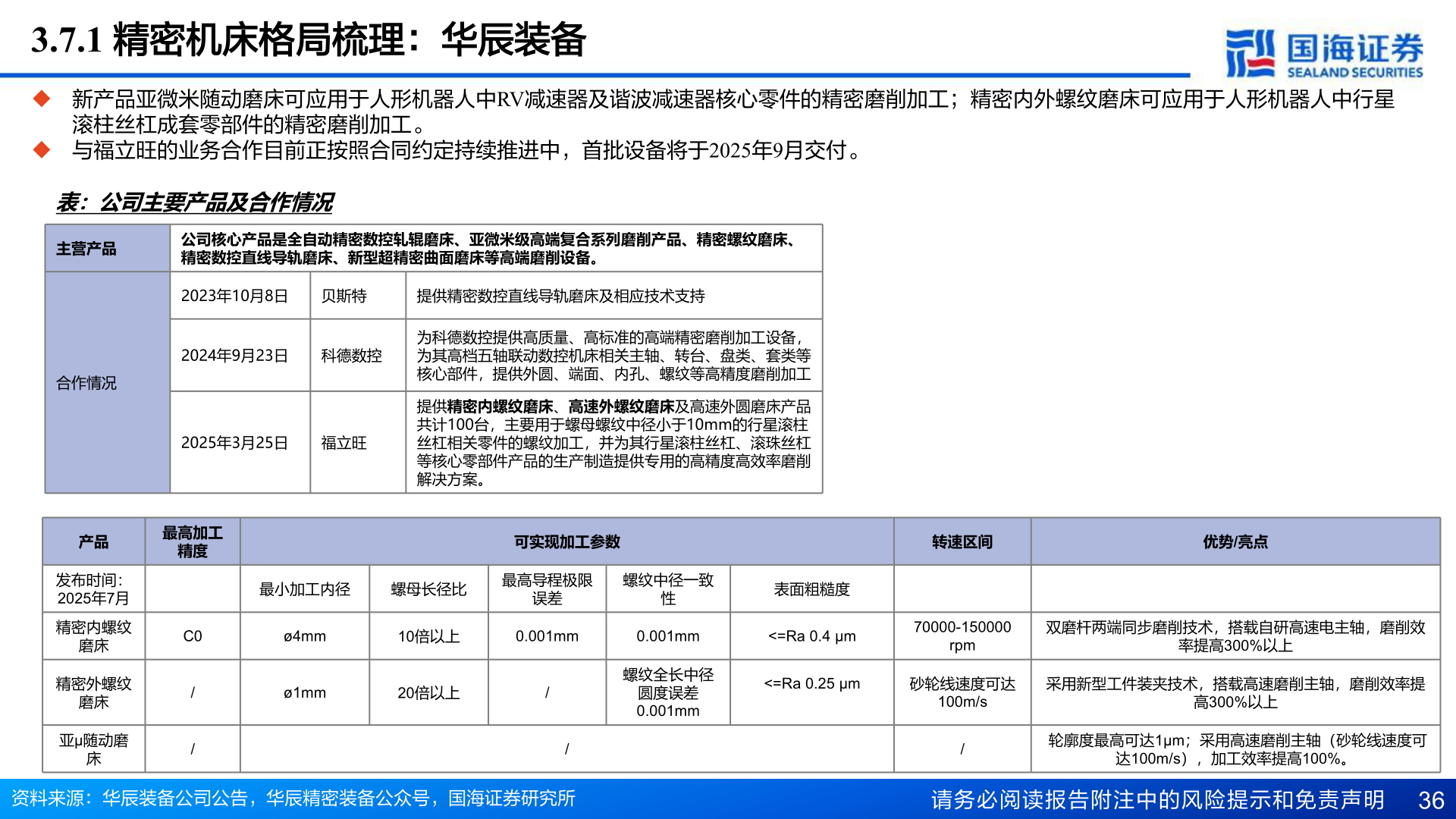
Task: Select text 提供精密数控直线导轨磨床及相应技术支持
Action: [x=560, y=296]
